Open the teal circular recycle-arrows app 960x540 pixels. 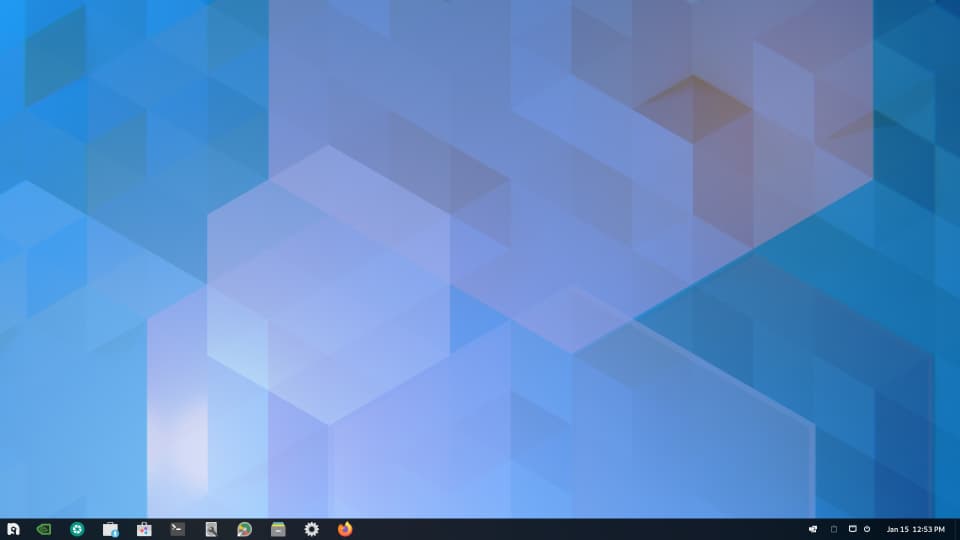(77, 529)
